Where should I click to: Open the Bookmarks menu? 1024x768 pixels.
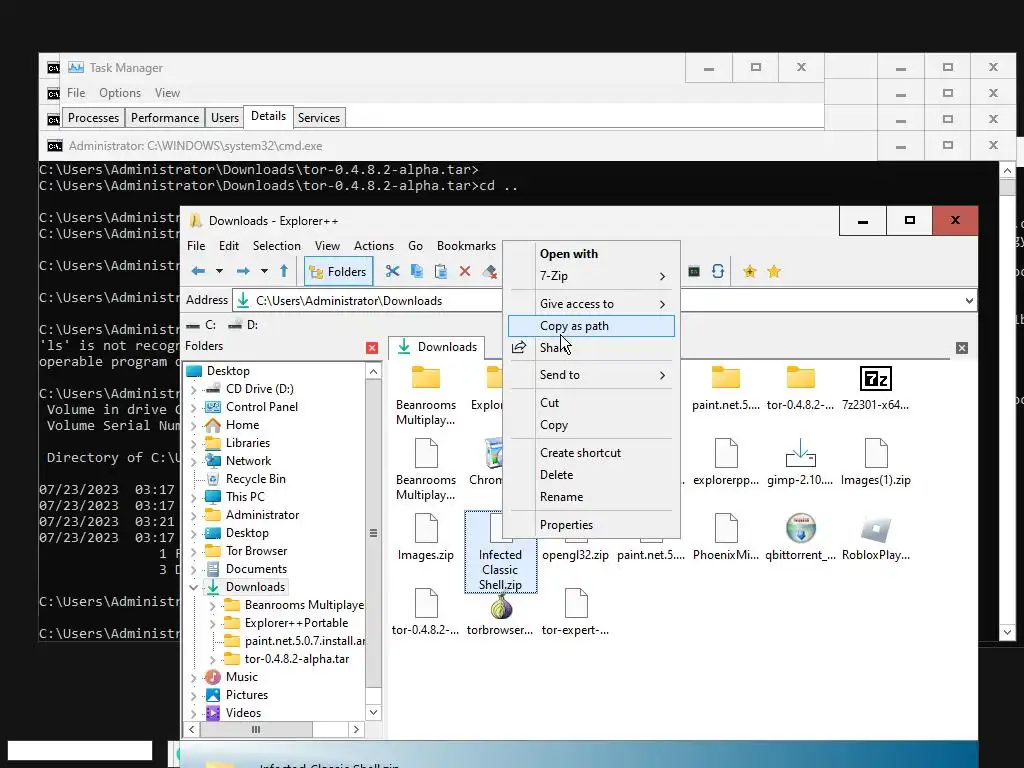[x=466, y=246]
